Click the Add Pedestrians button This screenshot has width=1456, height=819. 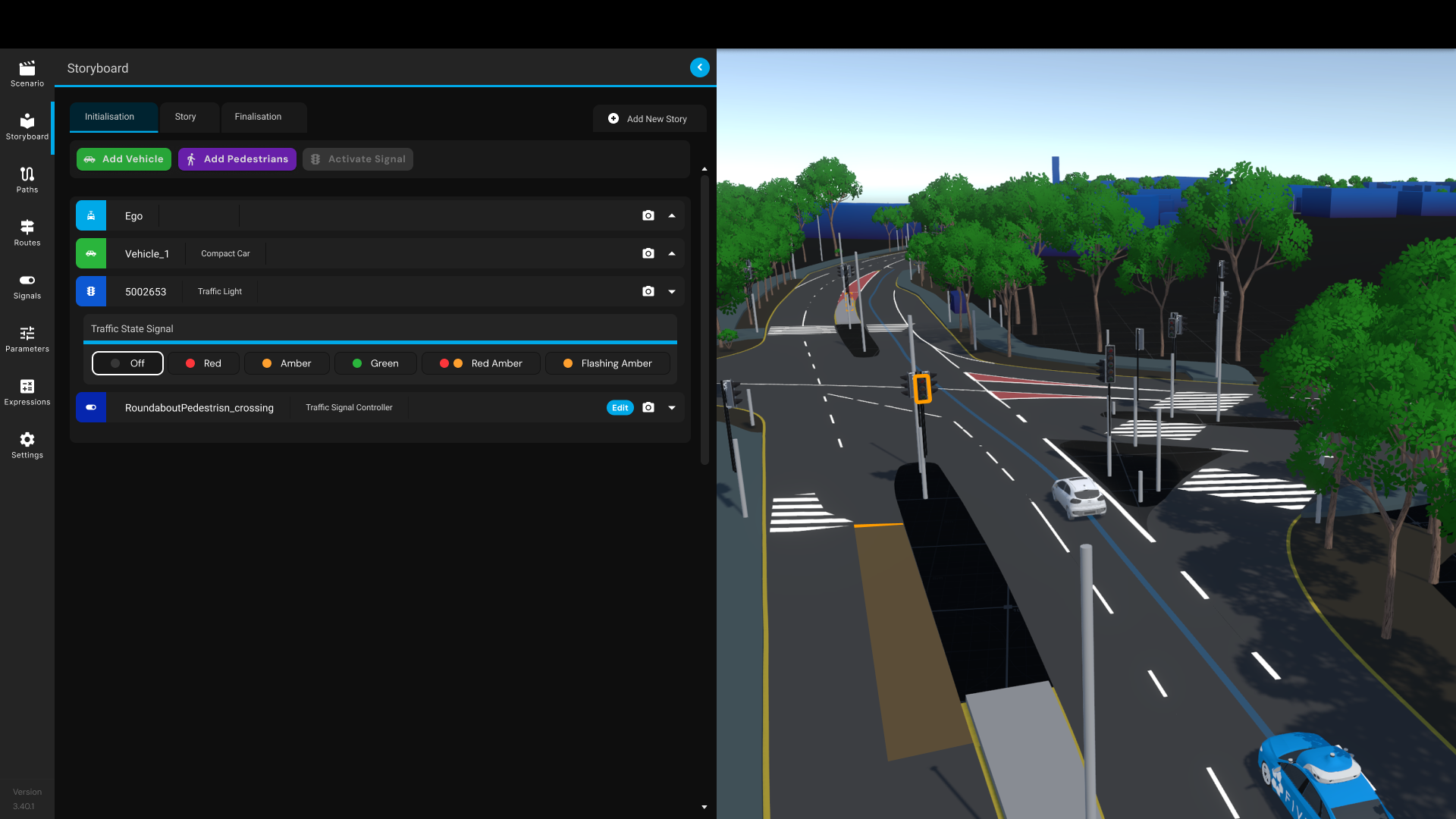237,159
